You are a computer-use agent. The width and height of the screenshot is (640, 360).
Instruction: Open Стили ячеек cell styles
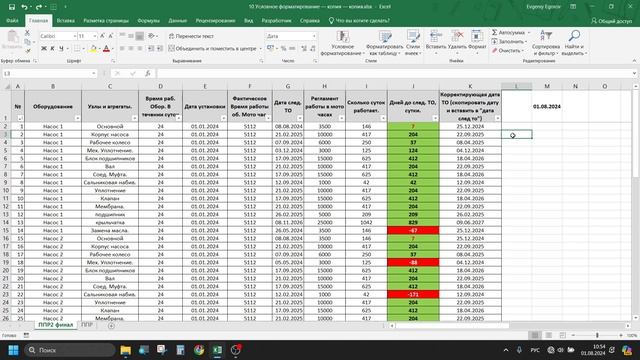click(x=413, y=43)
